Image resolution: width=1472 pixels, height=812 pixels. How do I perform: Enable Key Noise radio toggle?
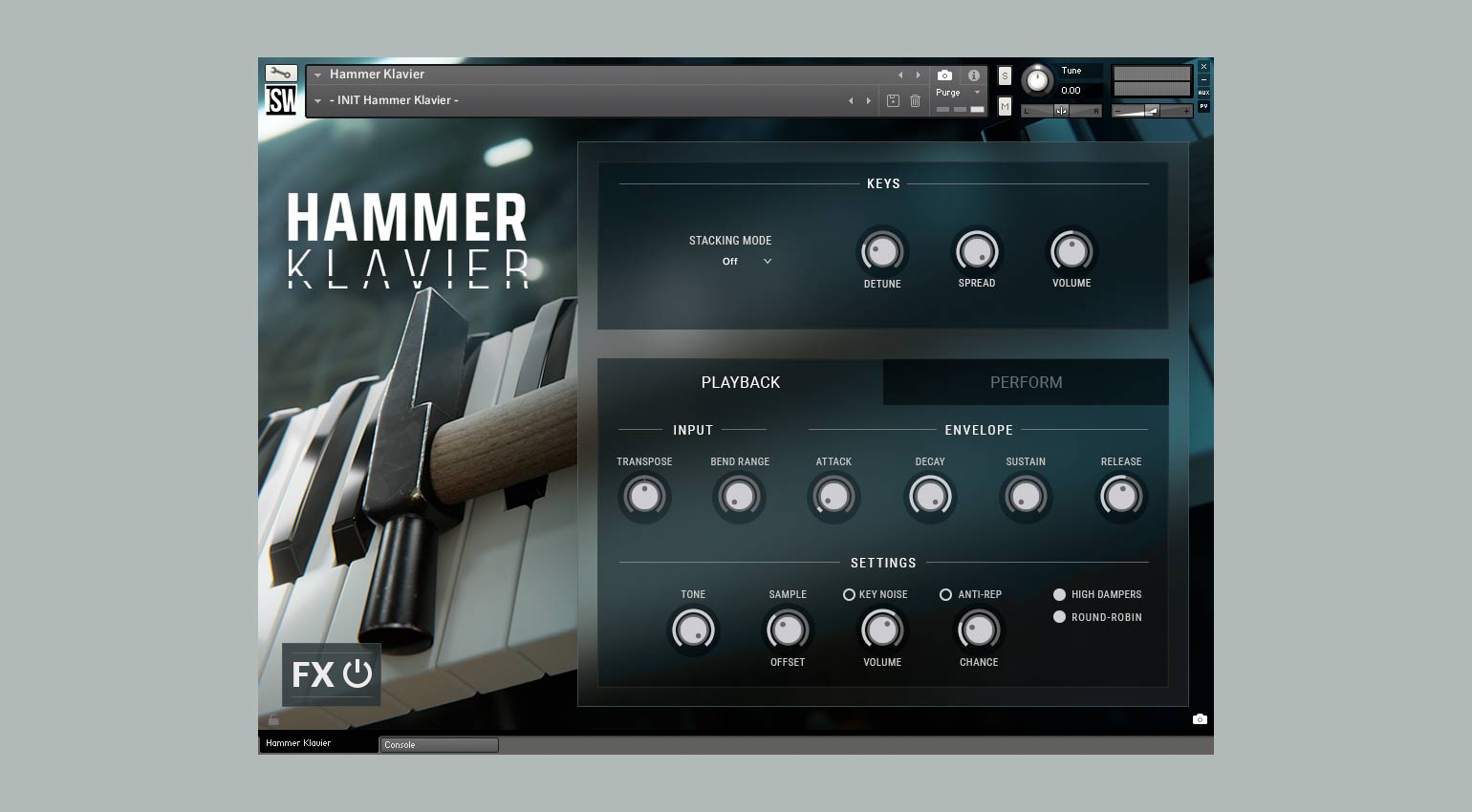[849, 594]
